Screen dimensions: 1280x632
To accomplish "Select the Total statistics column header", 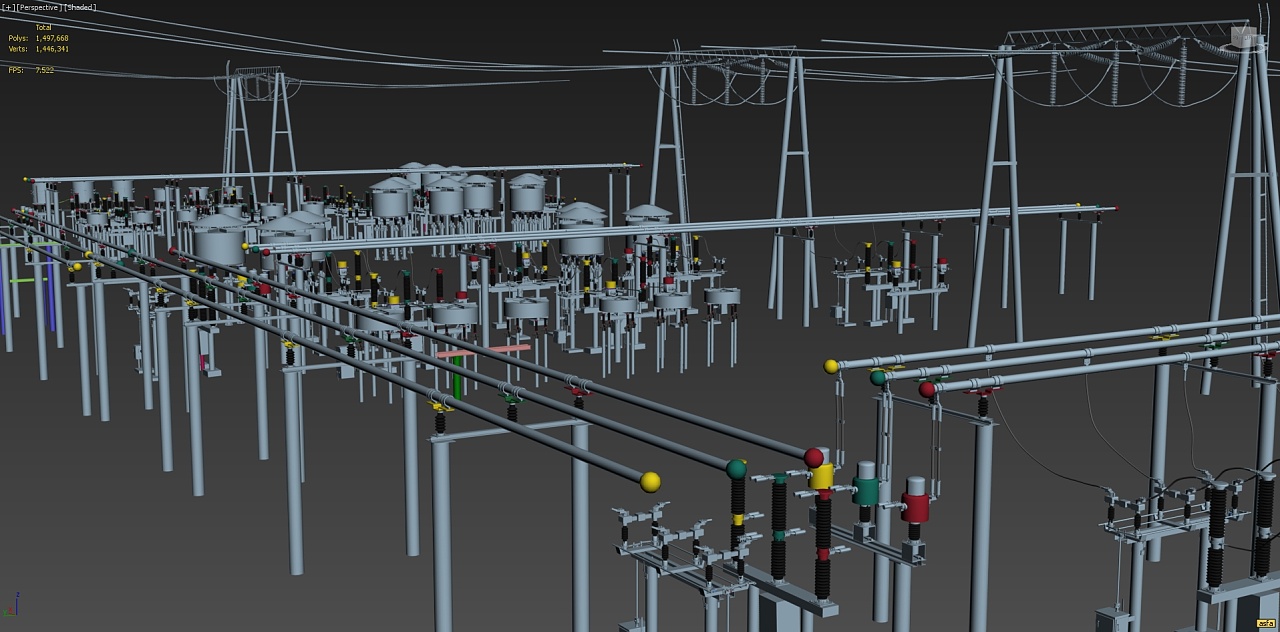I will click(x=44, y=28).
